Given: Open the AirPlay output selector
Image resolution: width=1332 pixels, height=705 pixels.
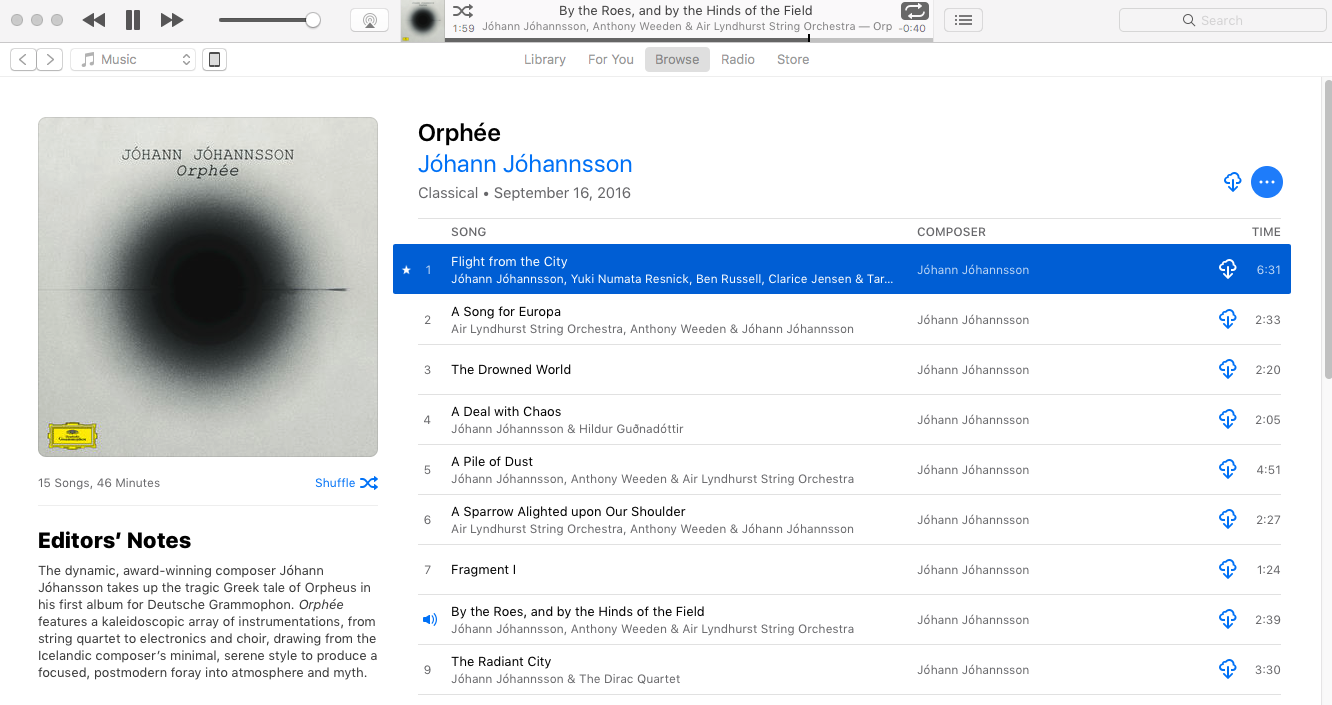Looking at the screenshot, I should [x=370, y=20].
